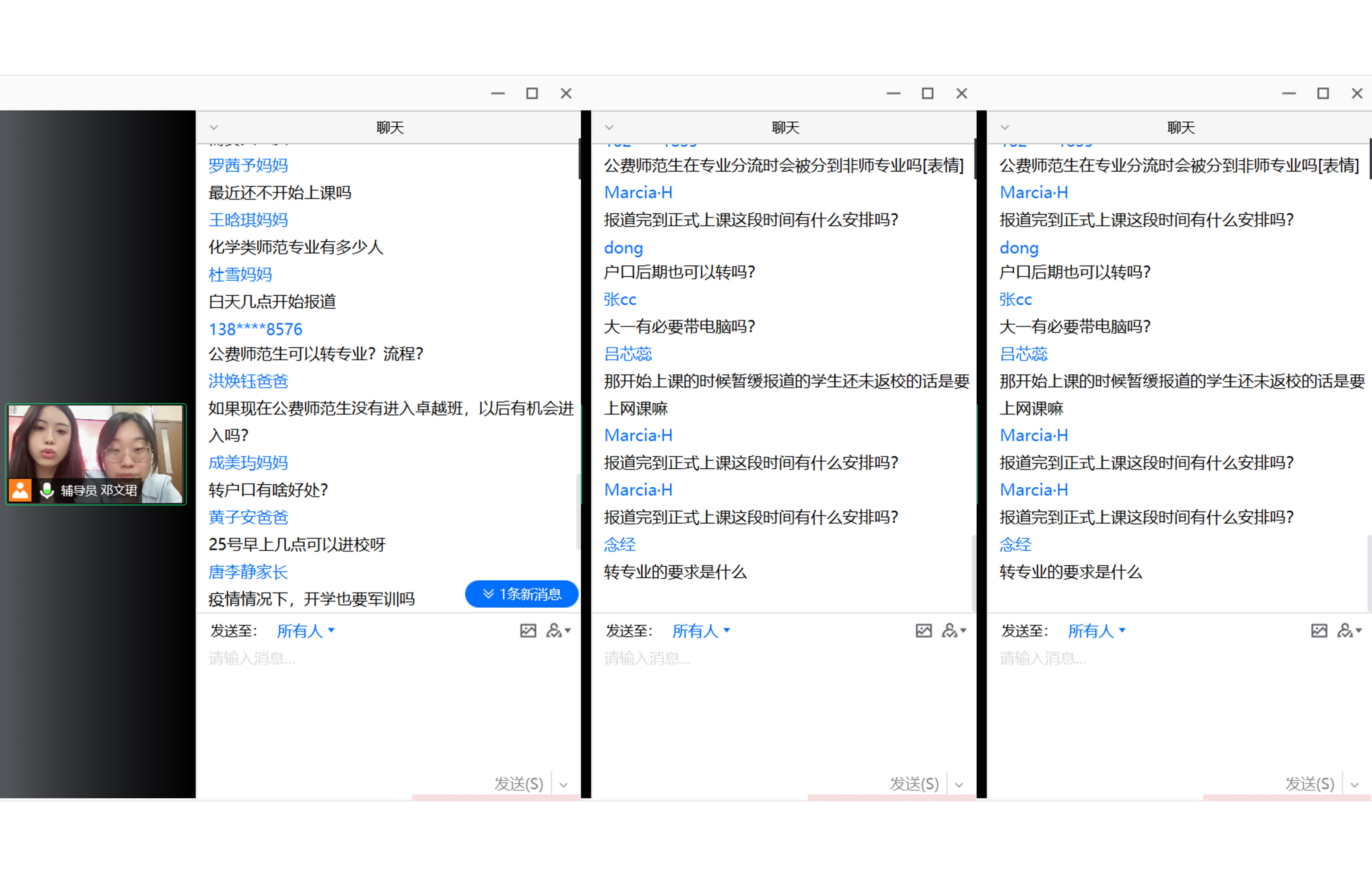This screenshot has width=1372, height=876.
Task: Click the orange host avatar icon on video
Action: point(21,490)
